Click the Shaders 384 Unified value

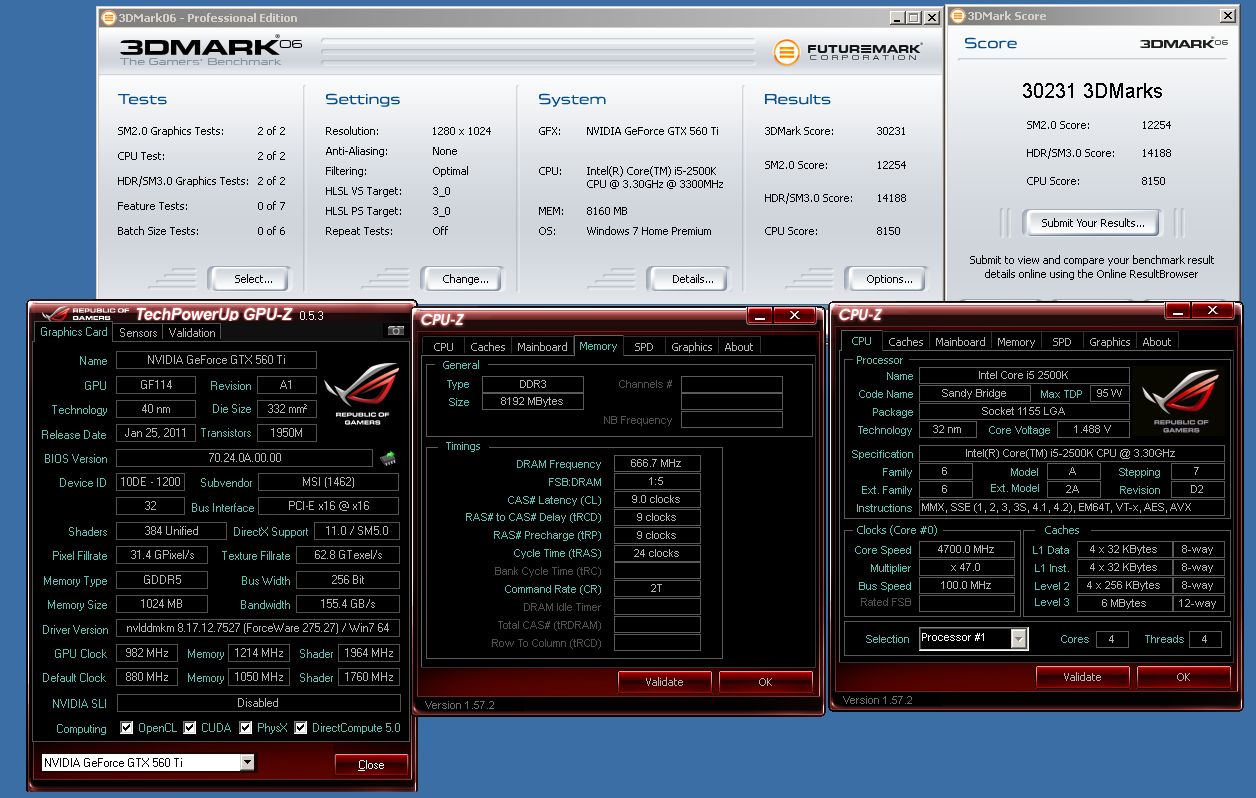tap(172, 531)
